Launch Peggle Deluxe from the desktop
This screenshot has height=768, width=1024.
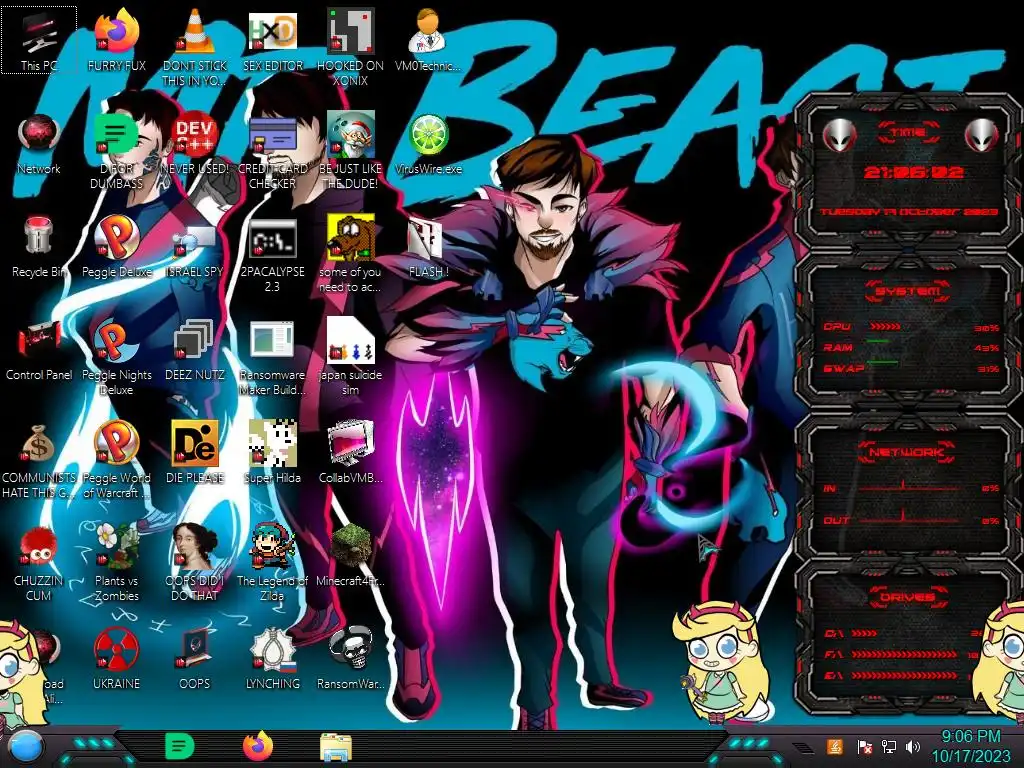click(117, 247)
